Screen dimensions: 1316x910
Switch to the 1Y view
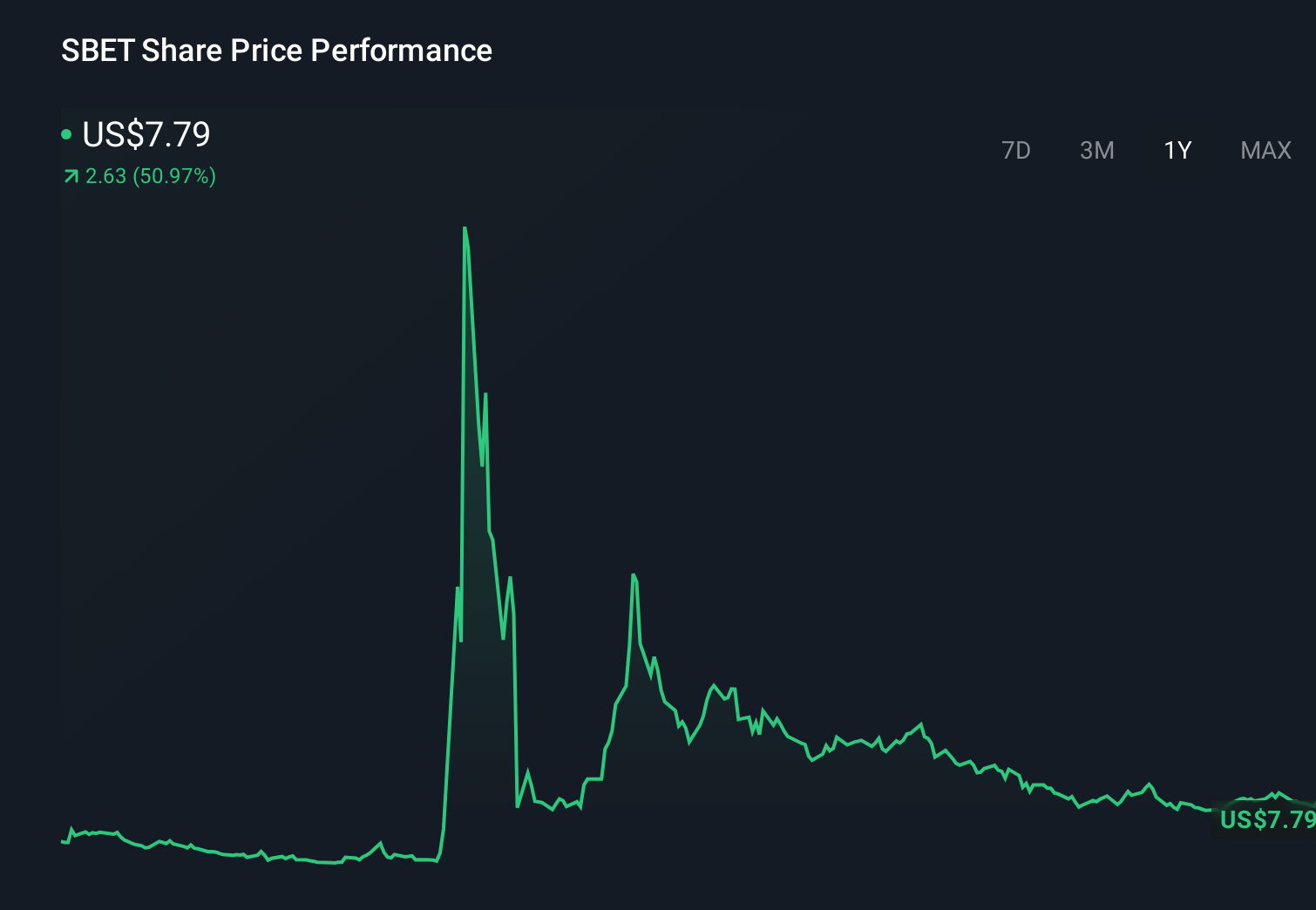click(x=1177, y=150)
